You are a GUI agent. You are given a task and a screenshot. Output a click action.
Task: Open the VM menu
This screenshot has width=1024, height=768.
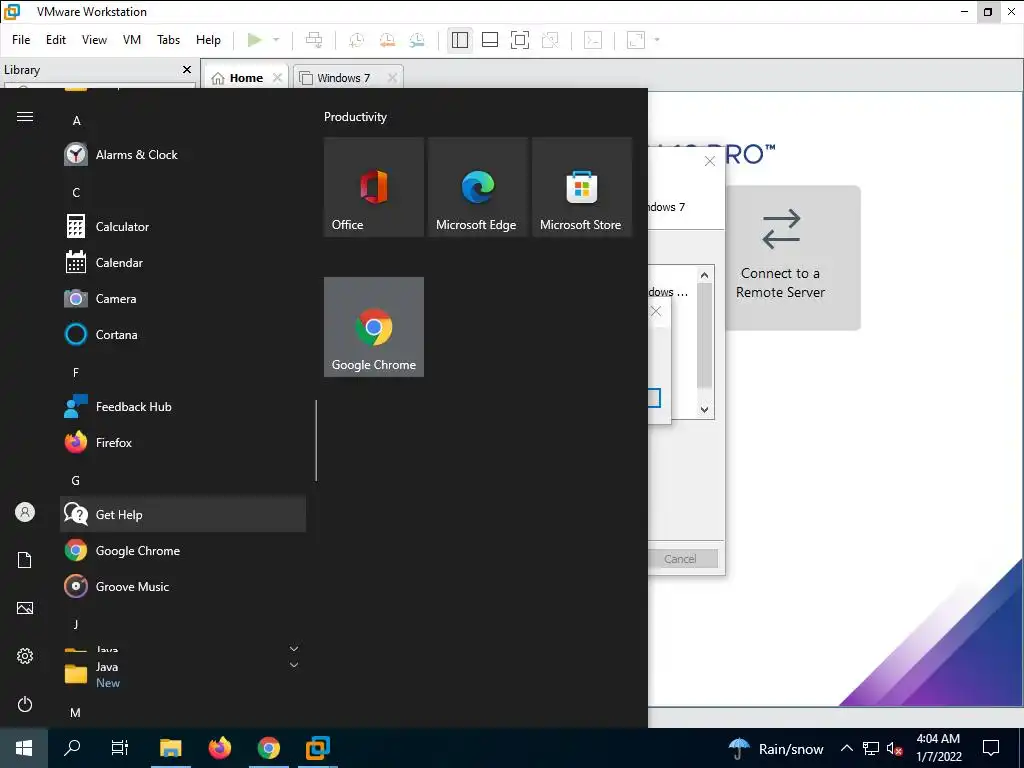tap(132, 40)
